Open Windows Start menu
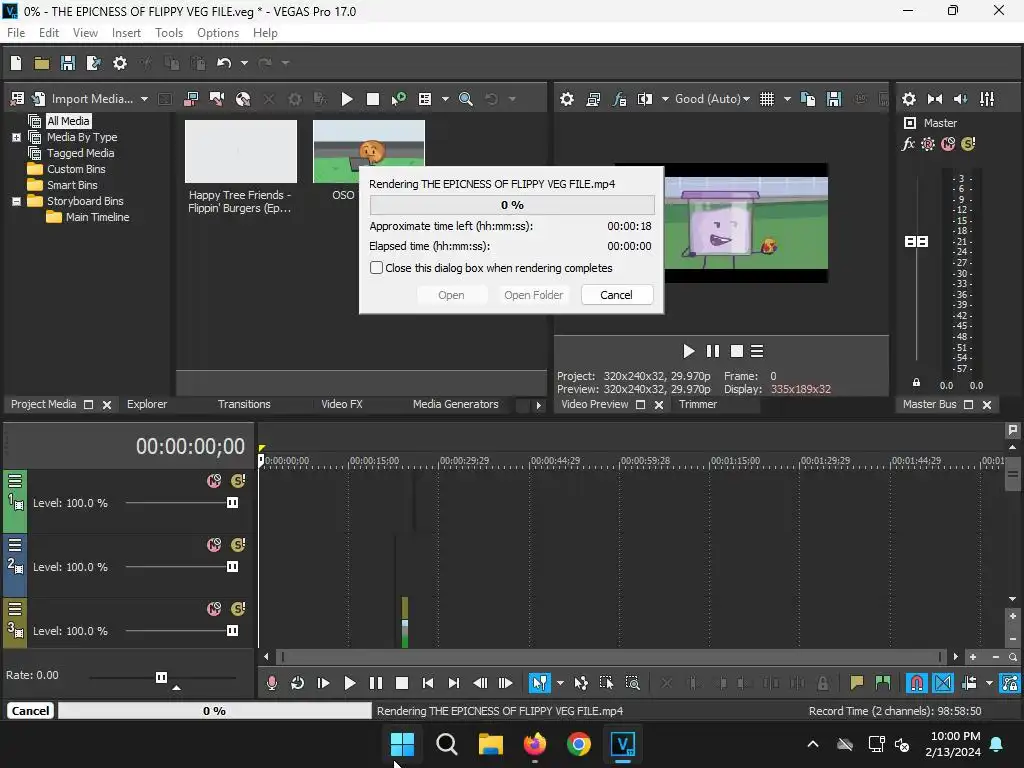1024x768 pixels. [402, 744]
